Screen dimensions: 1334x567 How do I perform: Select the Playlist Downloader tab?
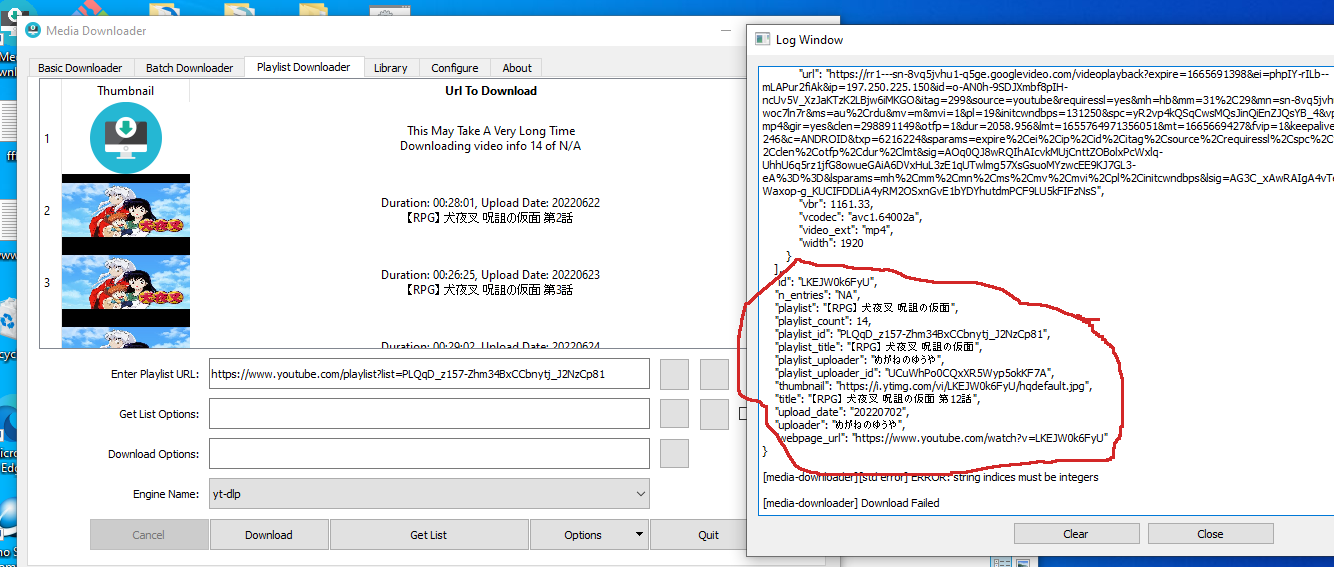coord(303,67)
